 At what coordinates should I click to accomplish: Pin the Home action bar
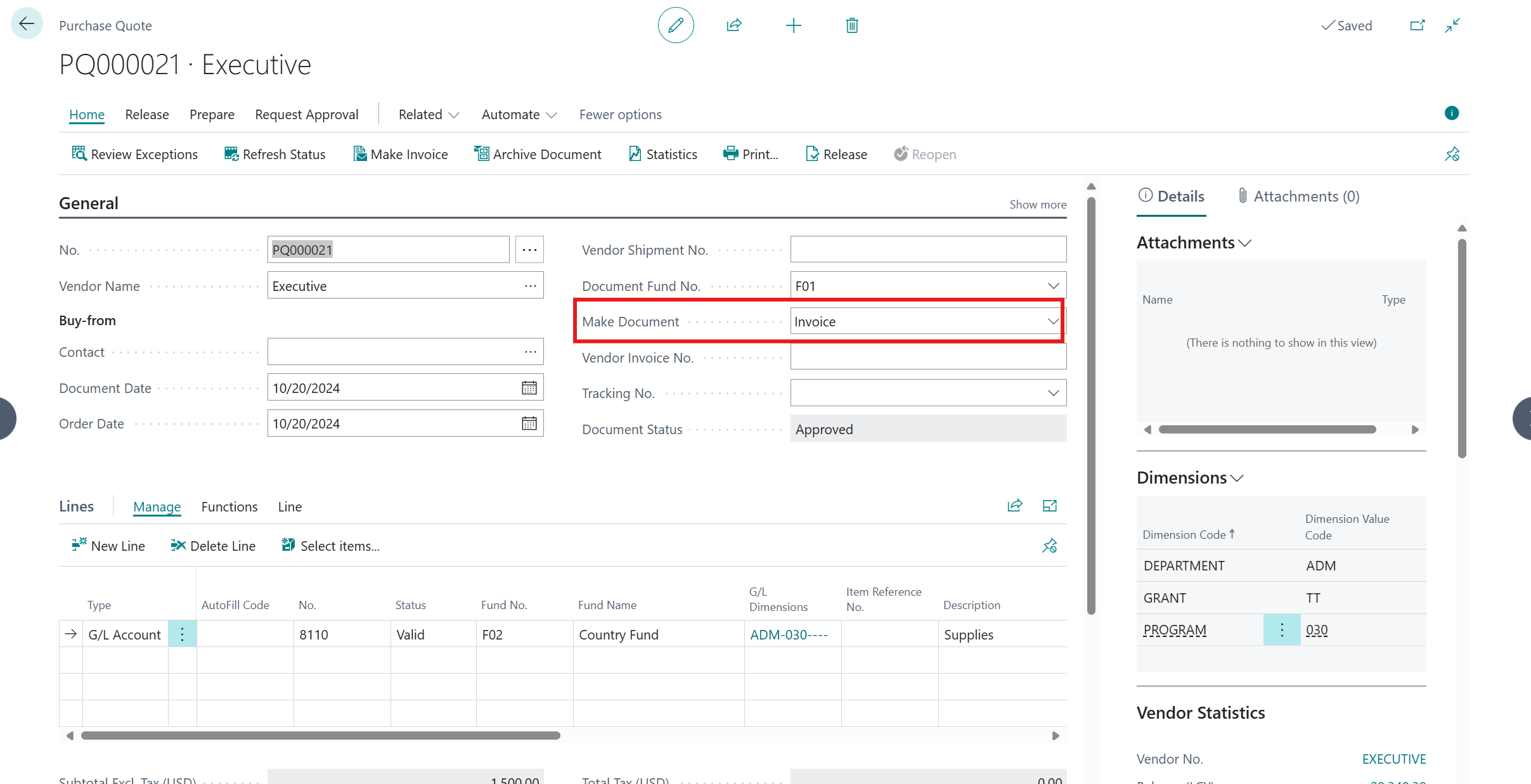pyautogui.click(x=1452, y=154)
